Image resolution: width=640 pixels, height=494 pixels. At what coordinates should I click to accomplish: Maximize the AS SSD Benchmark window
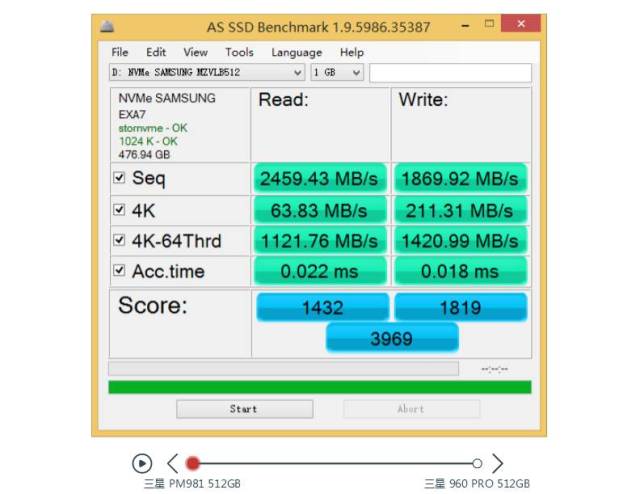coord(489,24)
